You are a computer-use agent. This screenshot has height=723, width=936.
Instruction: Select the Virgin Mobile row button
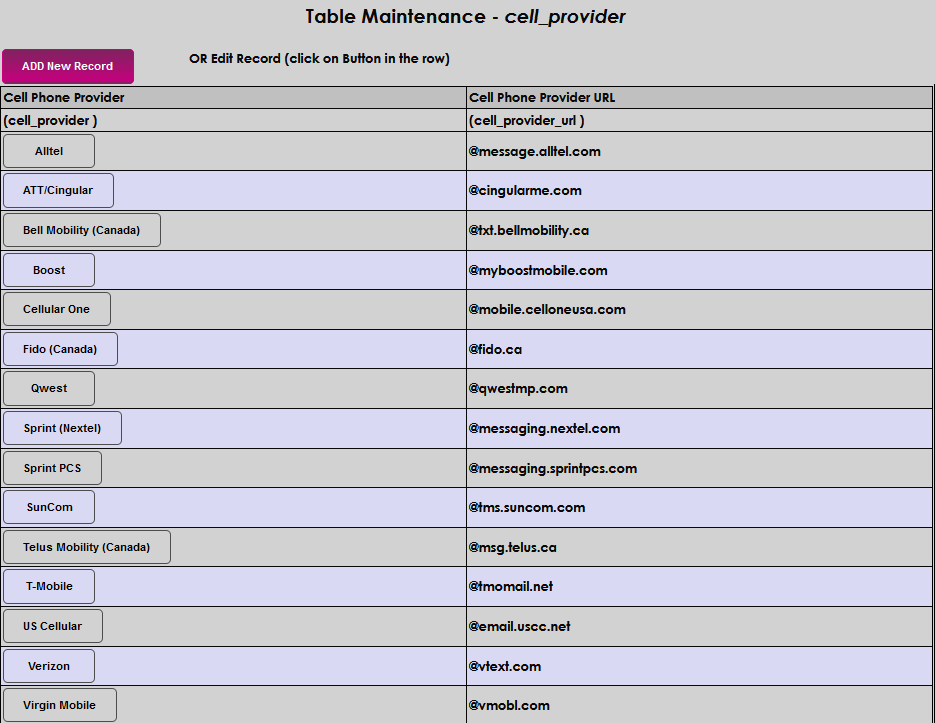click(x=59, y=705)
